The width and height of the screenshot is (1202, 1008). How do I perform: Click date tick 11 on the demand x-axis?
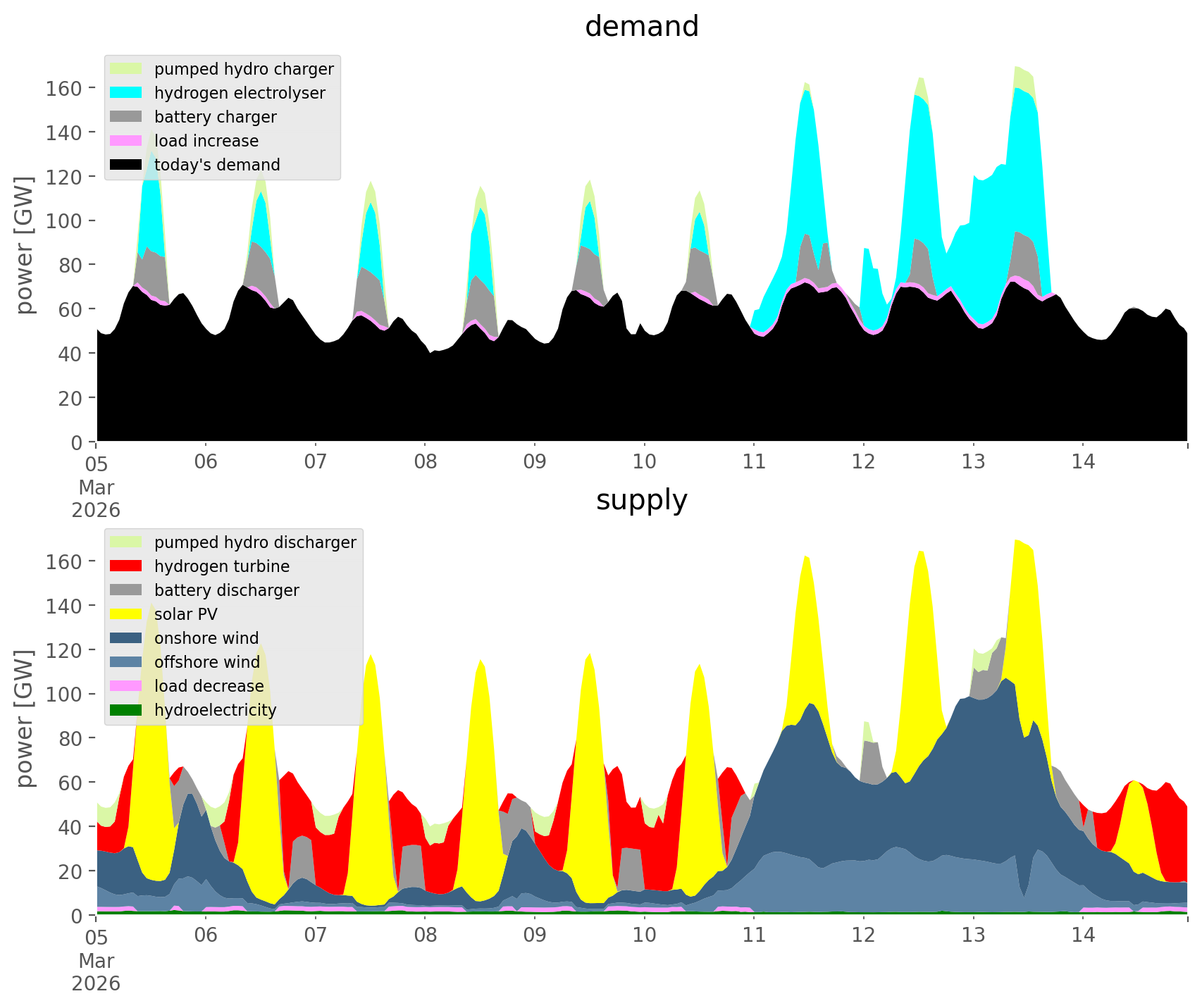[x=753, y=462]
